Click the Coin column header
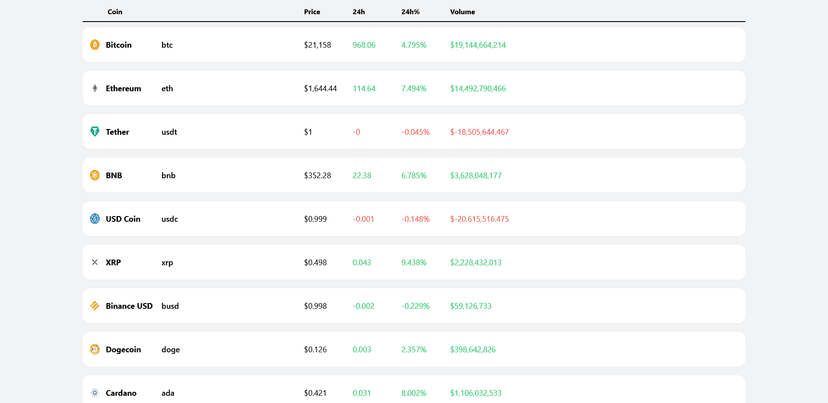Viewport: 828px width, 403px height. coord(115,12)
